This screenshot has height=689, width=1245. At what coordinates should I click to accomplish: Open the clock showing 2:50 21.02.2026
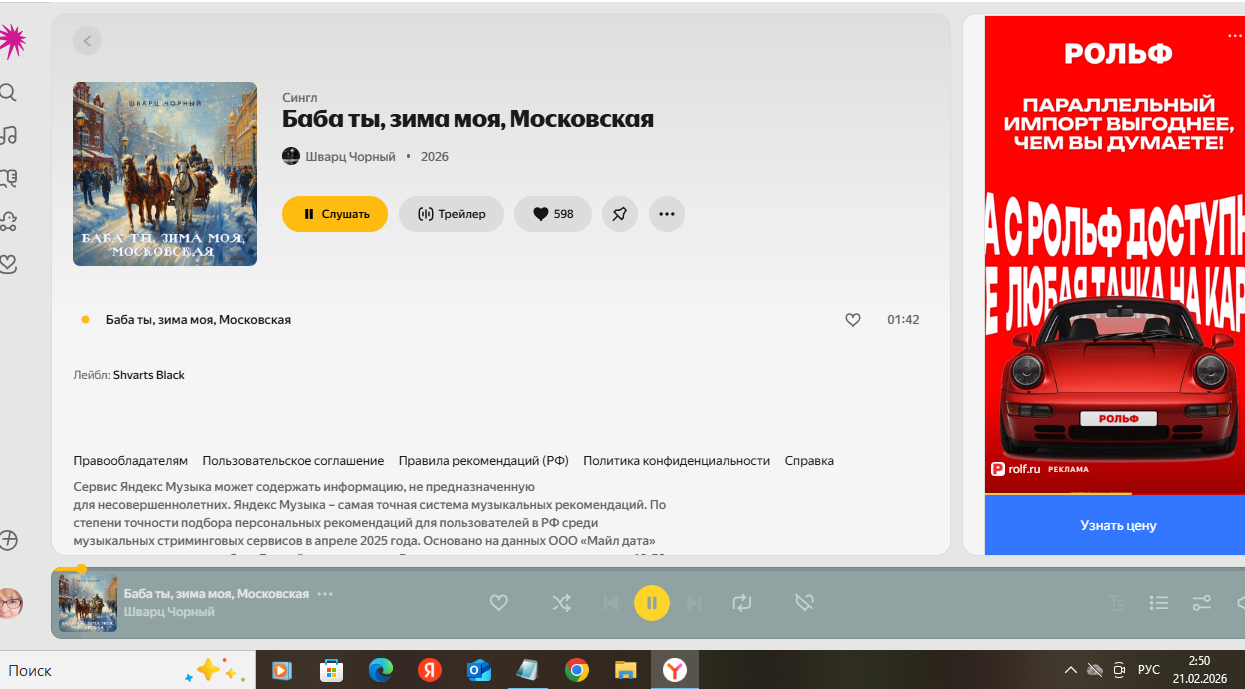1199,670
